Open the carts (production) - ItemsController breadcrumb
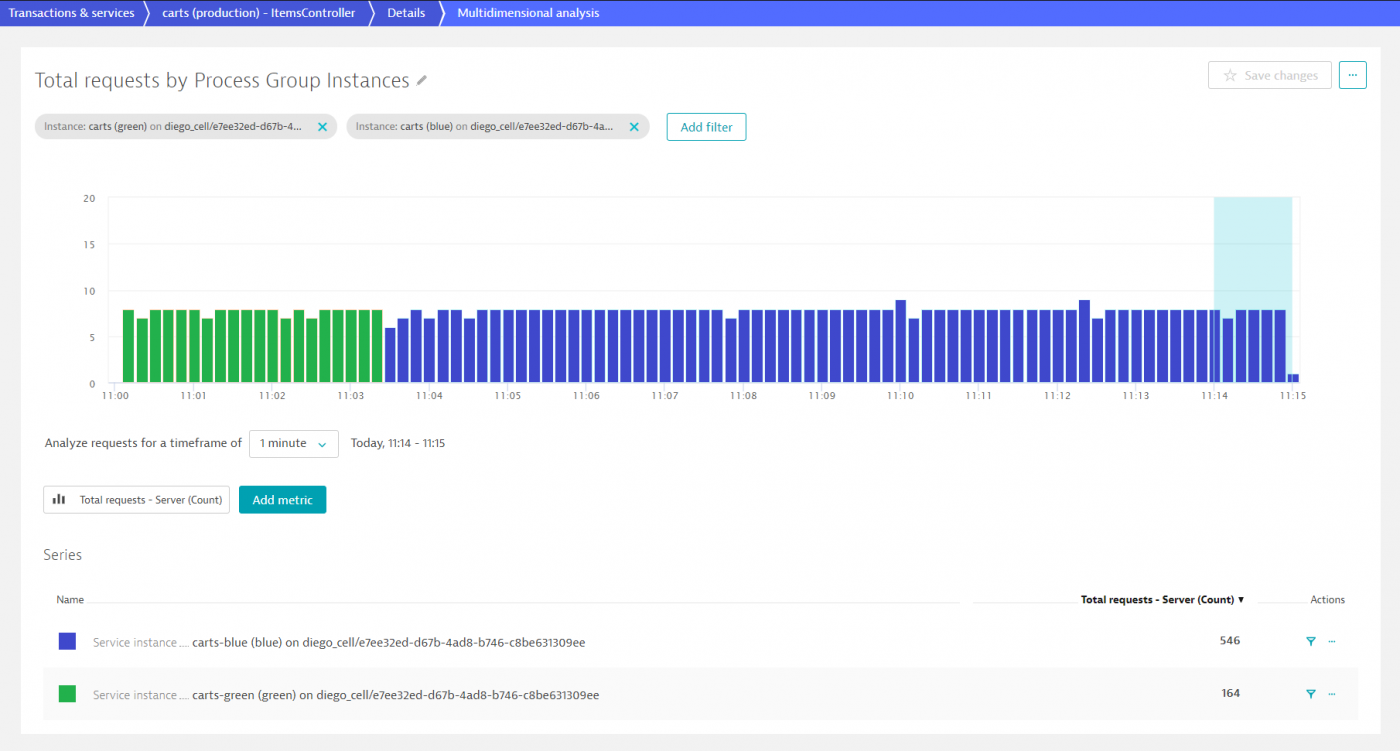 (x=258, y=12)
